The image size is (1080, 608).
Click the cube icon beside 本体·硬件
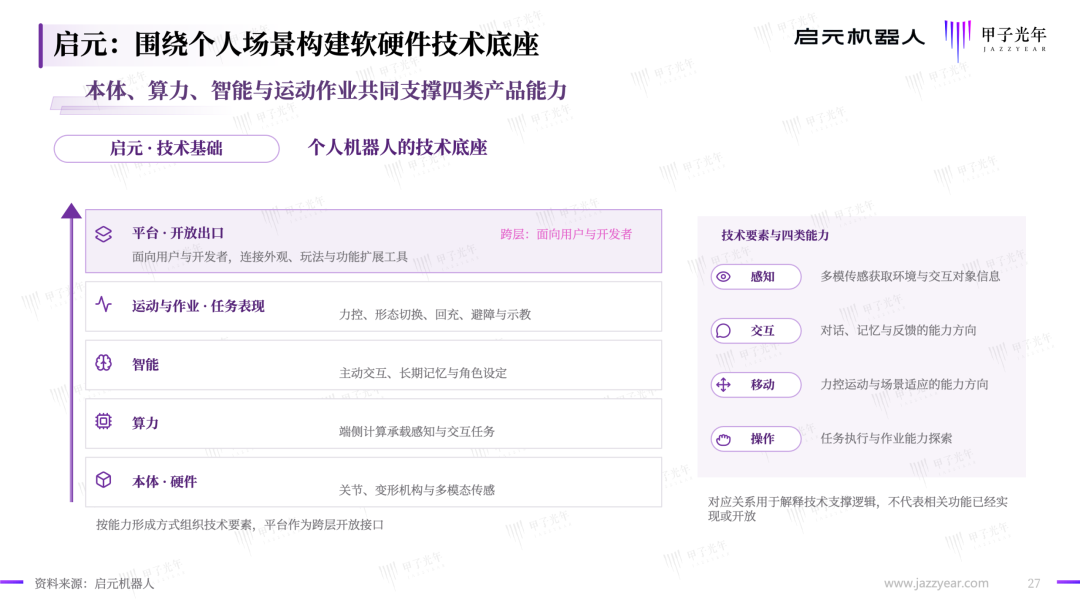103,480
